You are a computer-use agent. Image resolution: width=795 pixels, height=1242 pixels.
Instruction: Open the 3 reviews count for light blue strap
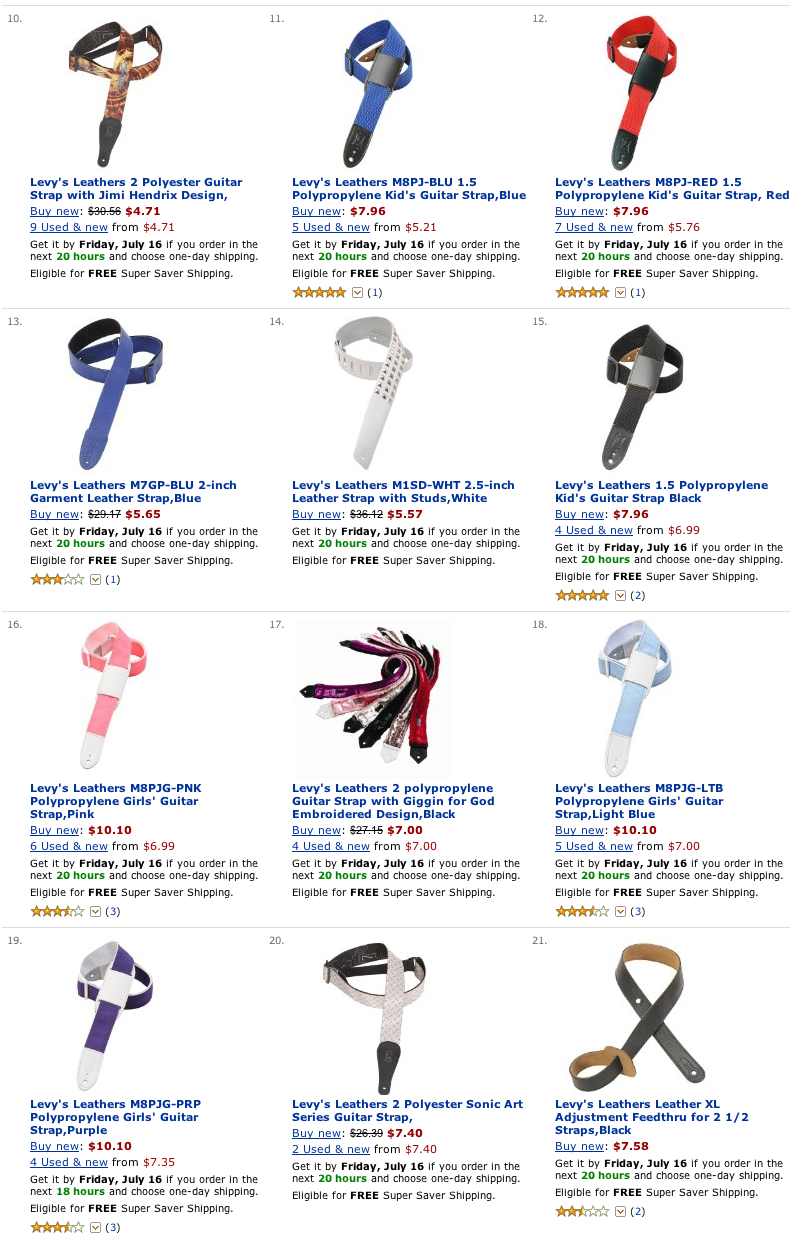pyautogui.click(x=637, y=912)
